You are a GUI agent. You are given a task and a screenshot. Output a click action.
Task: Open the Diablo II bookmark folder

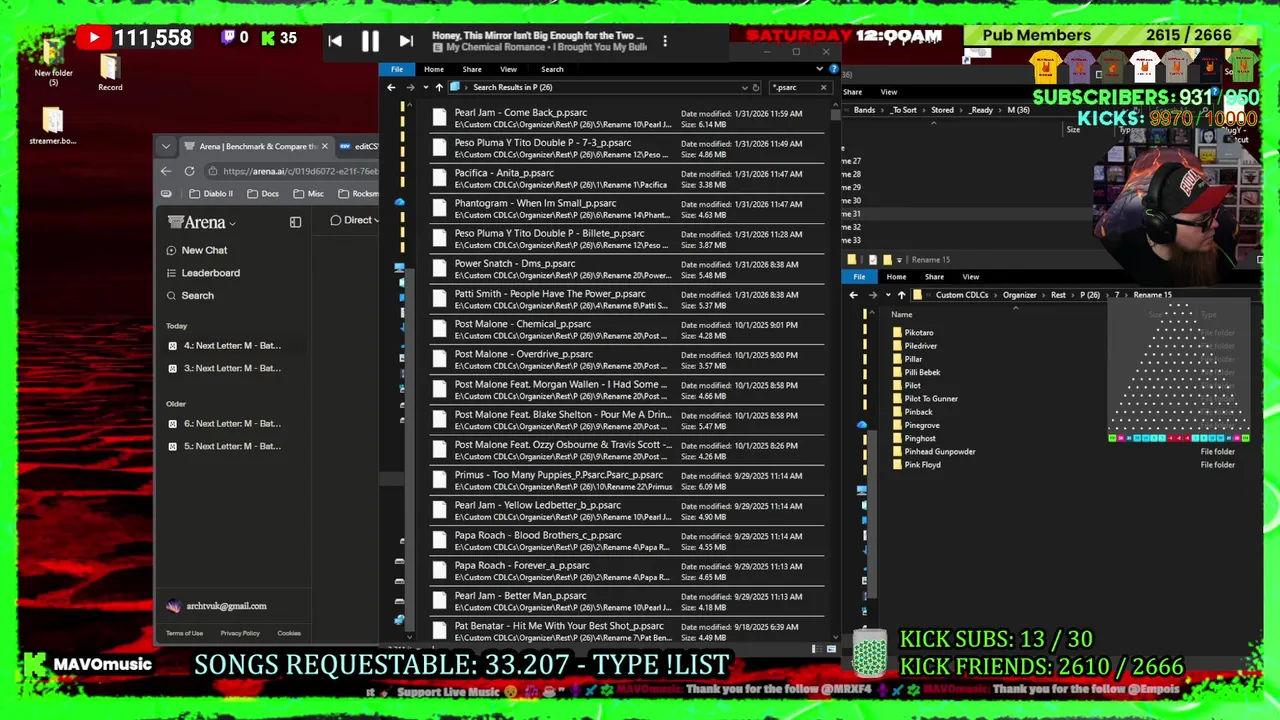[x=210, y=194]
